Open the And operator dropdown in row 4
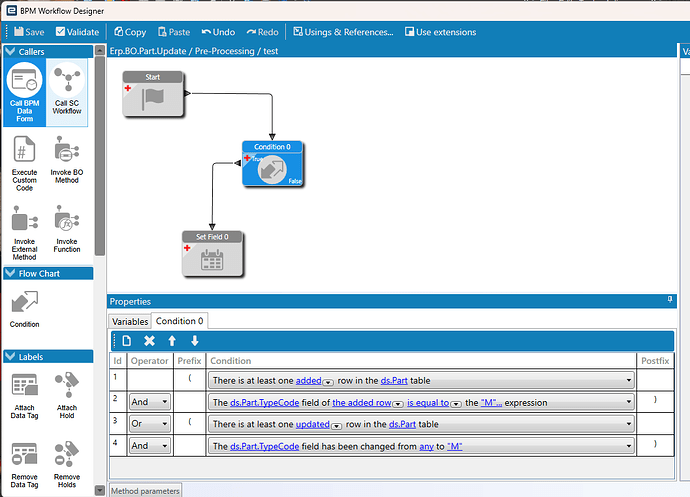690x497 pixels. pos(165,446)
